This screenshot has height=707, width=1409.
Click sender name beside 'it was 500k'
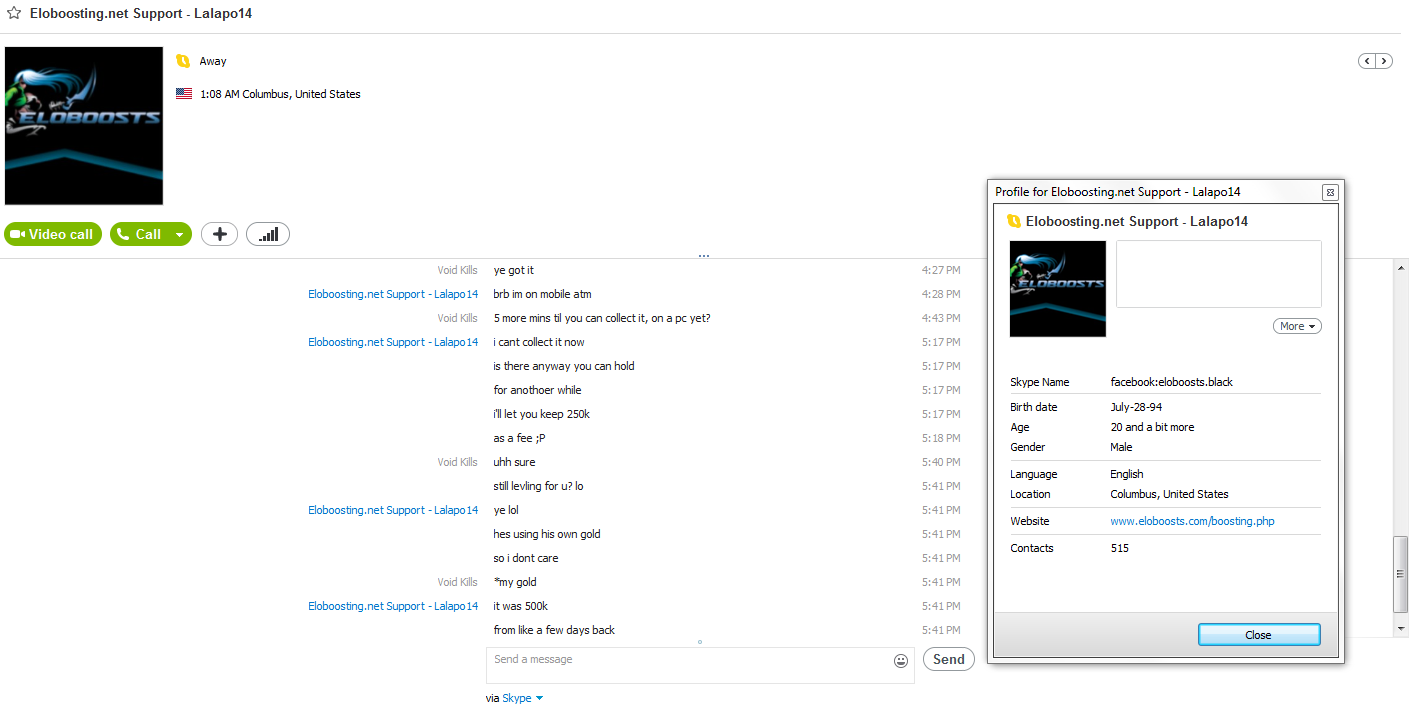point(393,606)
